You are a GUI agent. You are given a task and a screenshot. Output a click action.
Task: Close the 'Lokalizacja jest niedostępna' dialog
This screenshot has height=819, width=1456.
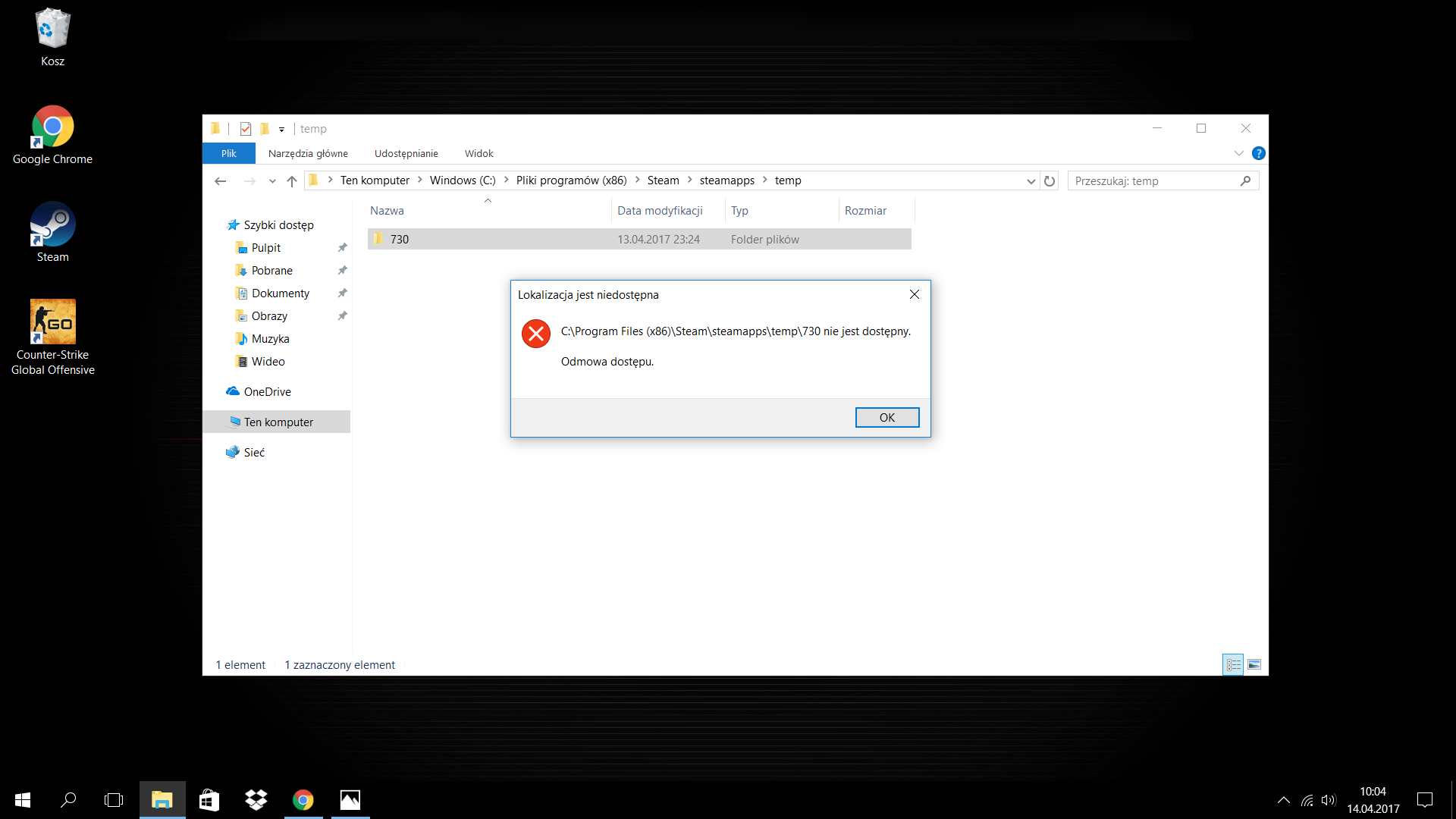point(915,294)
